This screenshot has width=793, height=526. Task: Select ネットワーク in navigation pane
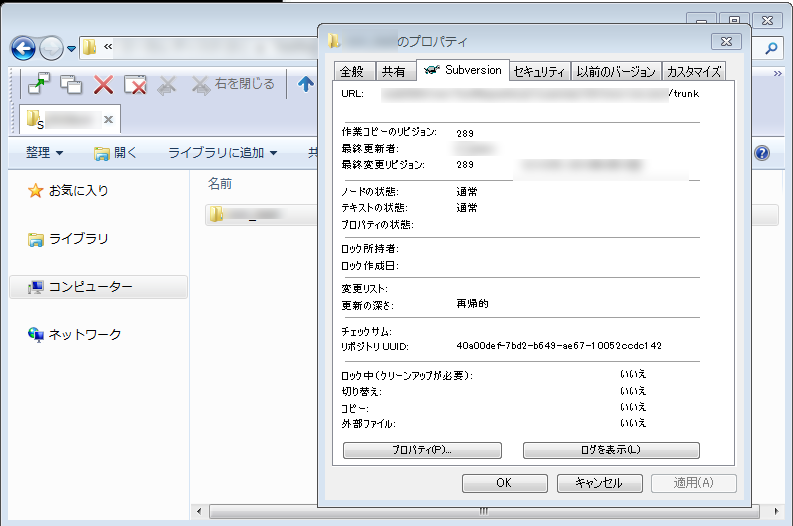75,334
